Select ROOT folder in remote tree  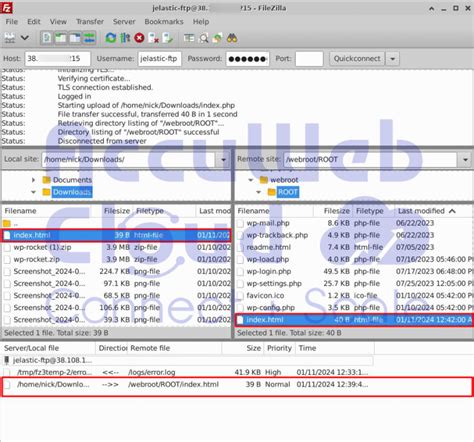tap(288, 192)
